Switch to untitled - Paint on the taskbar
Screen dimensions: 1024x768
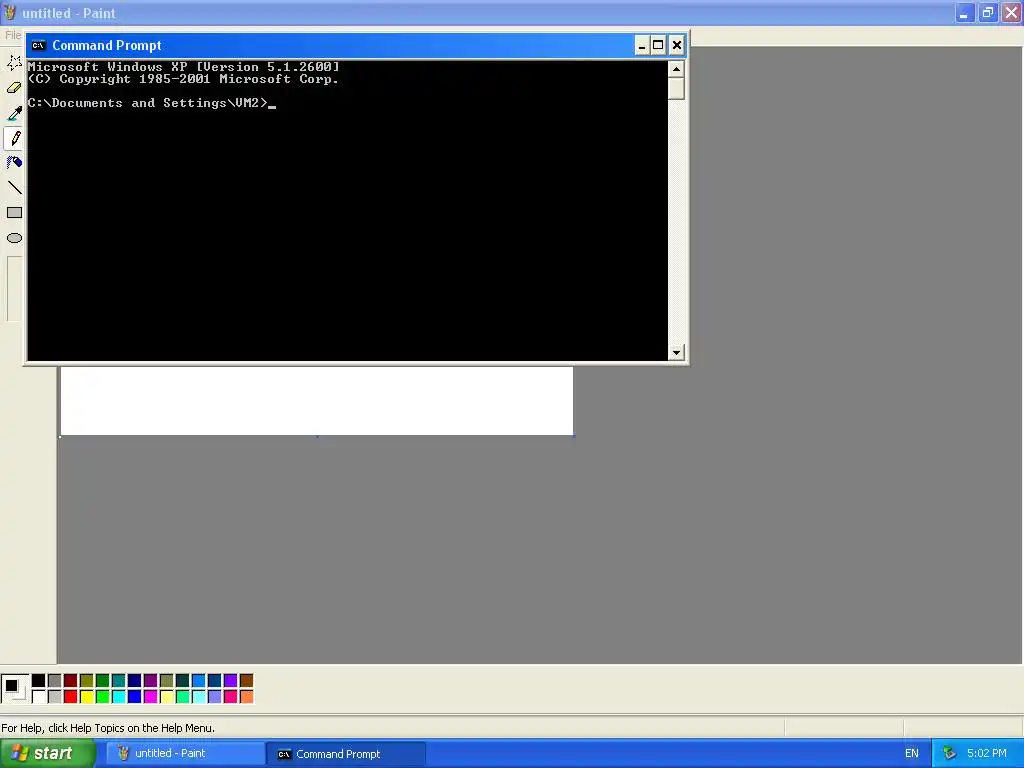coord(185,754)
